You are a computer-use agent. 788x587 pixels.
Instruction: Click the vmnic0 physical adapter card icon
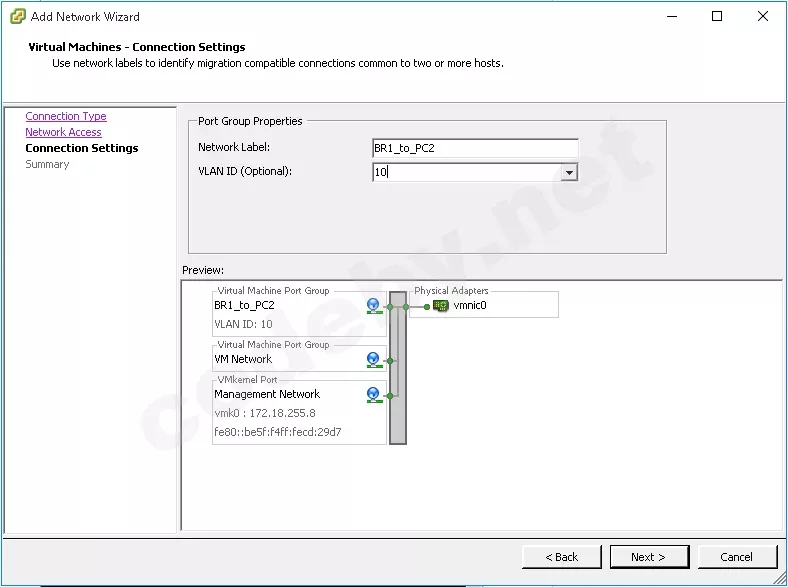441,306
